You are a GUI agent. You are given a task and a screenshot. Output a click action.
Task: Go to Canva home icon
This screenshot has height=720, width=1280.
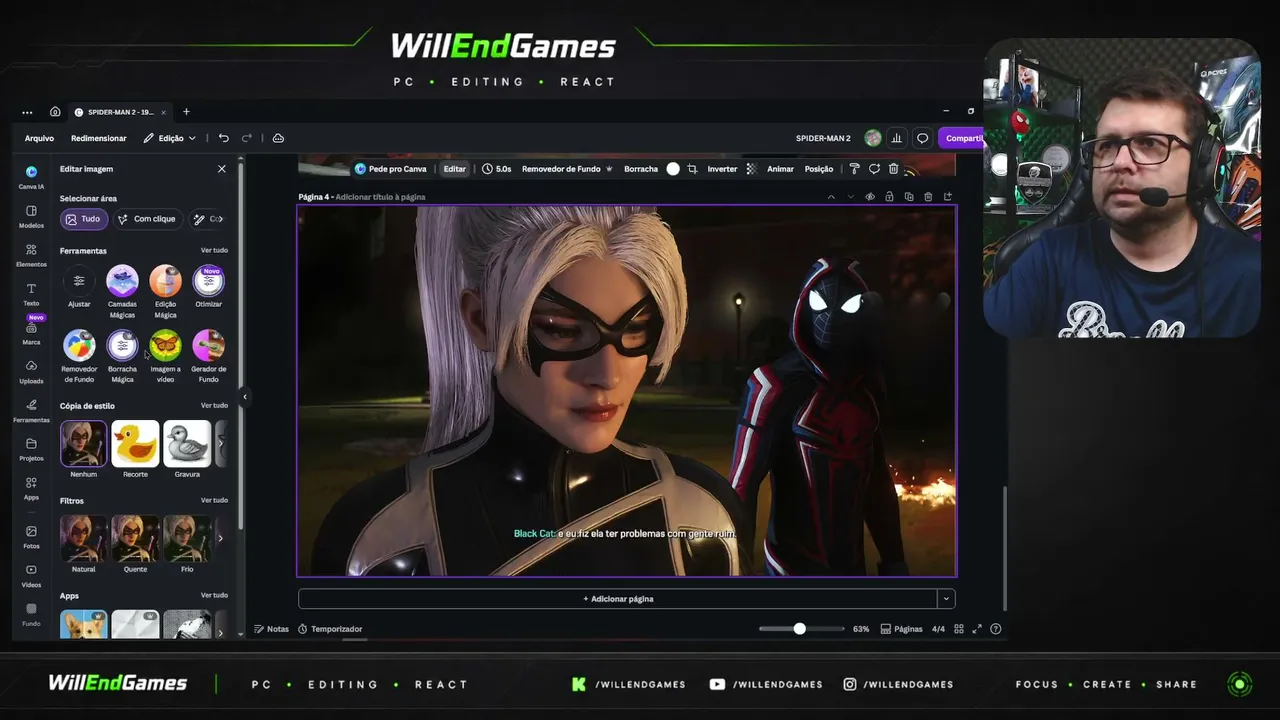coord(55,112)
